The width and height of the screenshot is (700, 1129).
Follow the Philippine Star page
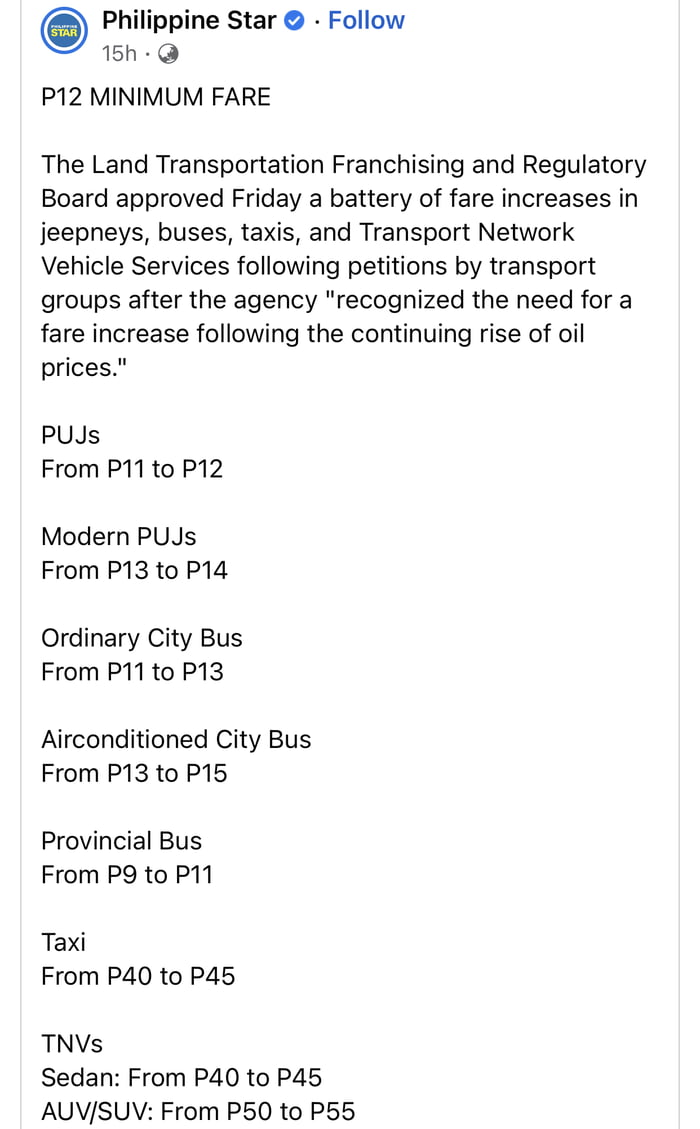pos(366,20)
